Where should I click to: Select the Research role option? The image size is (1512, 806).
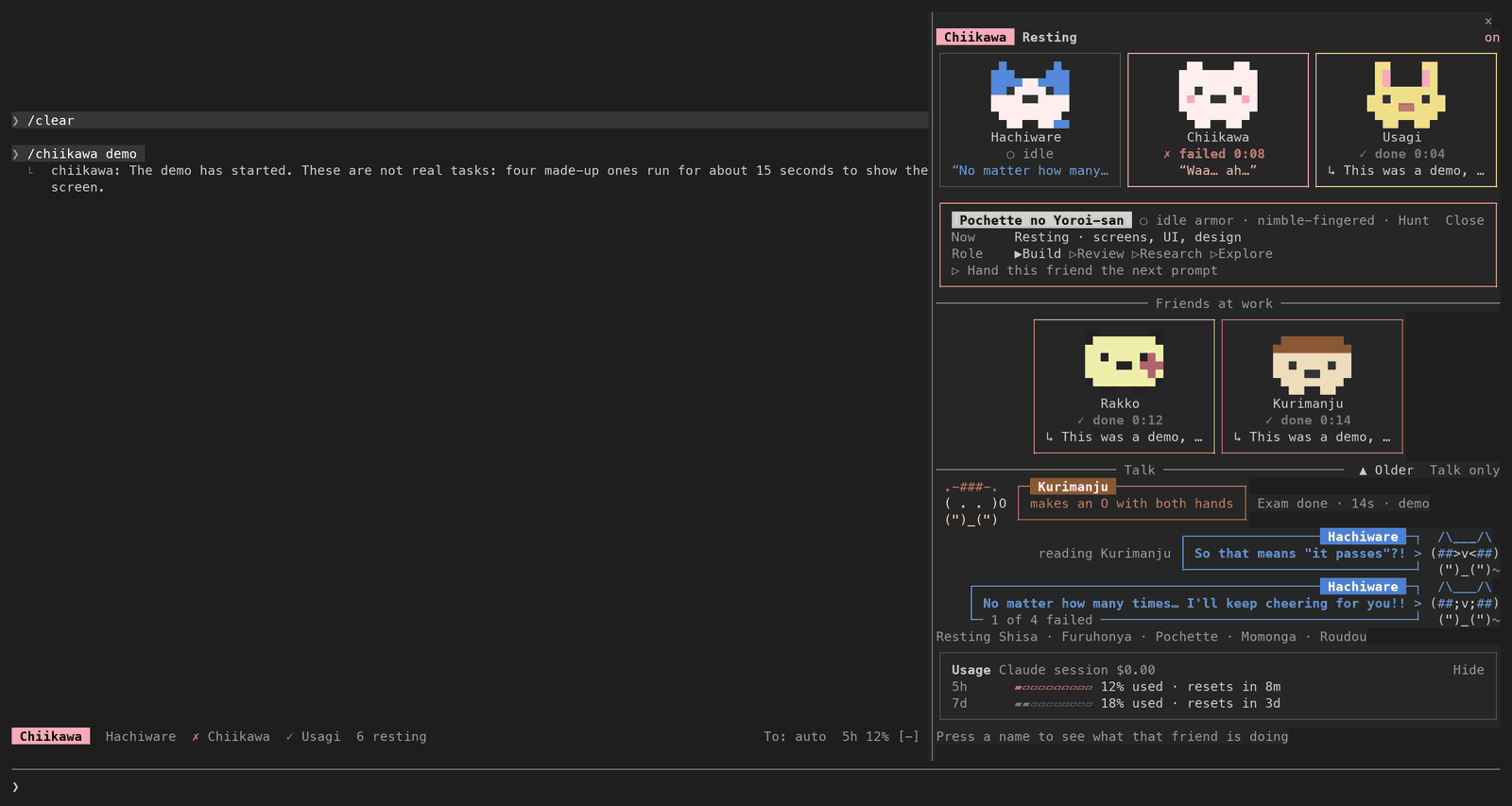coord(1167,254)
